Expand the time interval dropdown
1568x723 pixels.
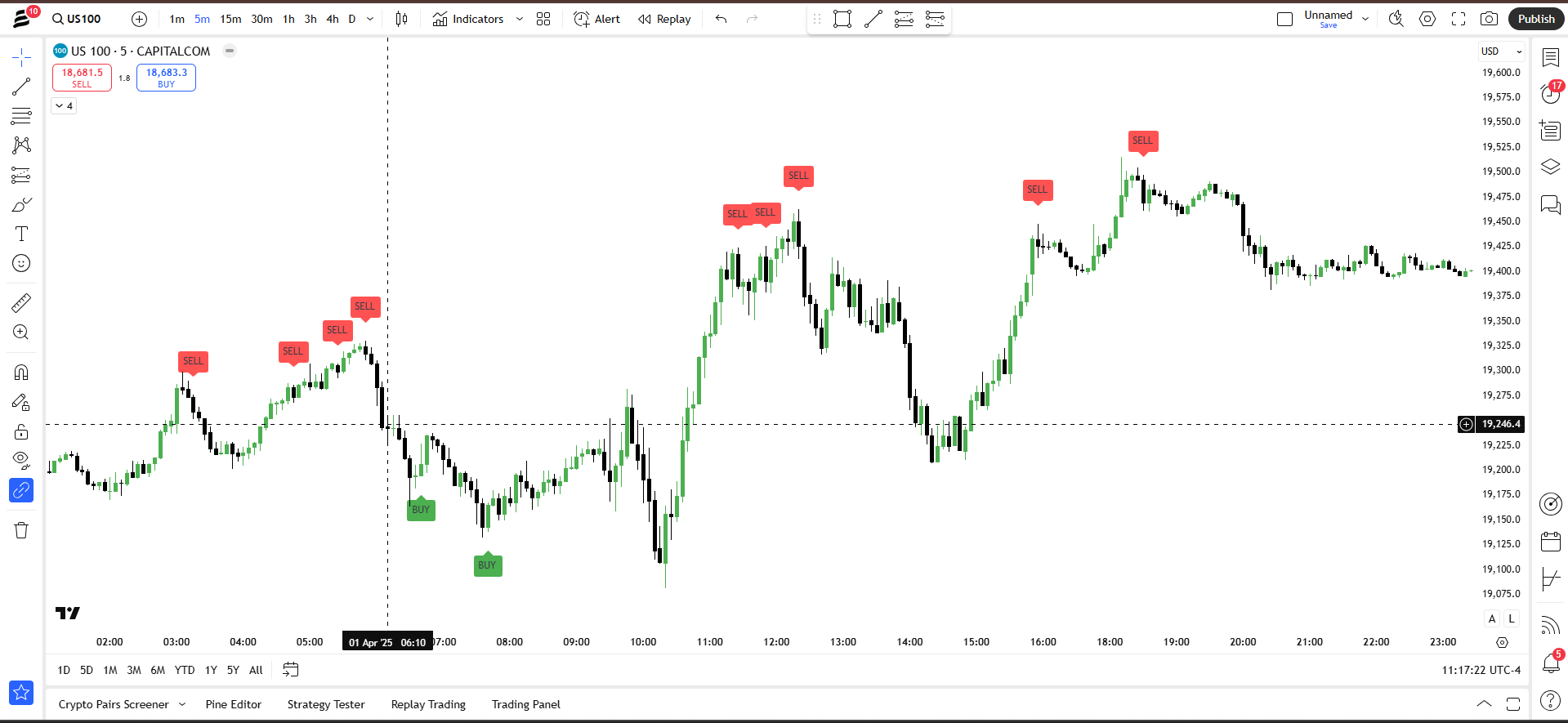370,19
